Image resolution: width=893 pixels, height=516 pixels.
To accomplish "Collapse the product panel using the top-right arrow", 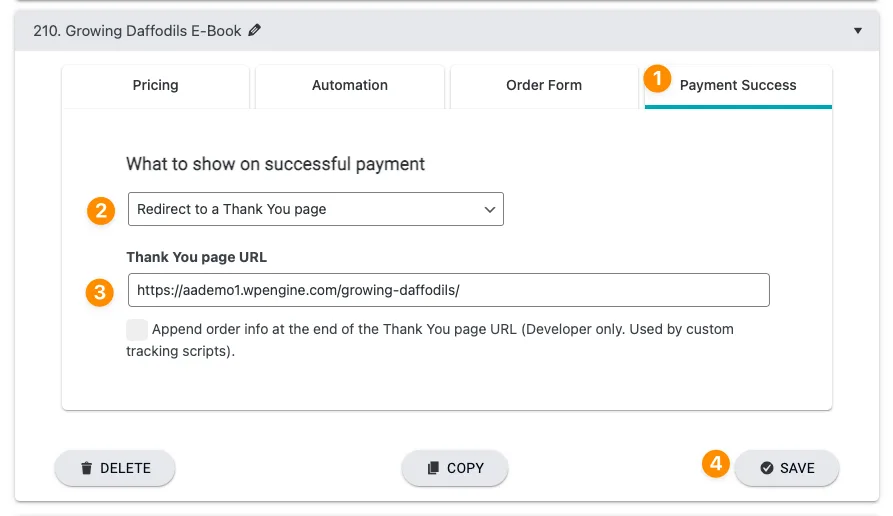I will click(x=857, y=31).
